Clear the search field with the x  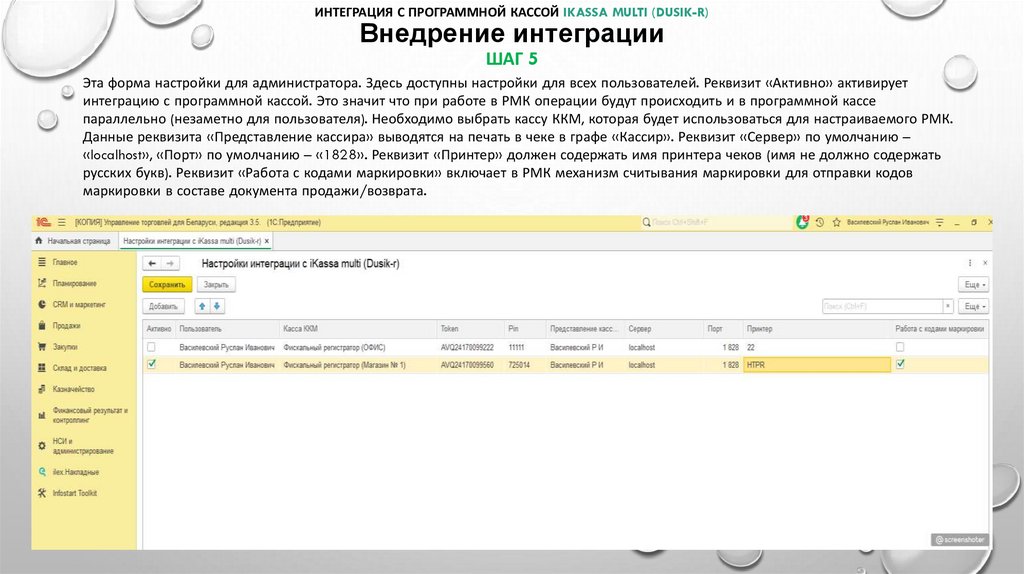(x=948, y=306)
